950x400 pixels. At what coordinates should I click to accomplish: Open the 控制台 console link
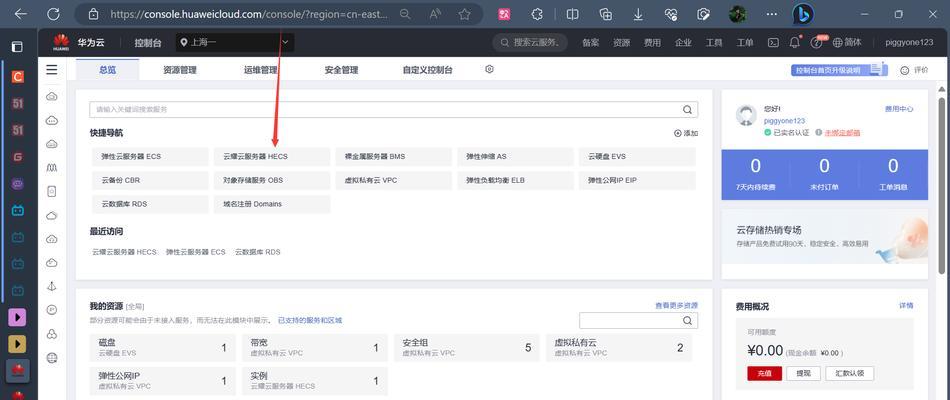pyautogui.click(x=148, y=42)
